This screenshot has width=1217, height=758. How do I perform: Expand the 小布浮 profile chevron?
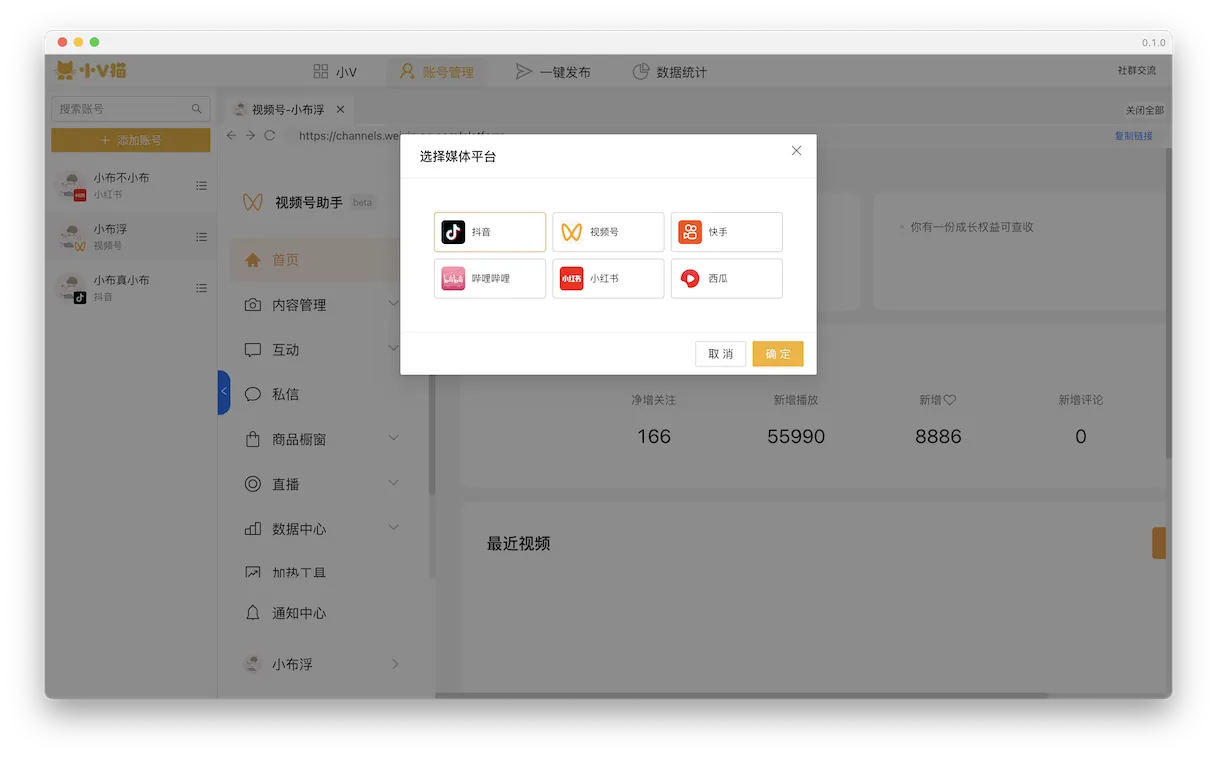tap(395, 664)
